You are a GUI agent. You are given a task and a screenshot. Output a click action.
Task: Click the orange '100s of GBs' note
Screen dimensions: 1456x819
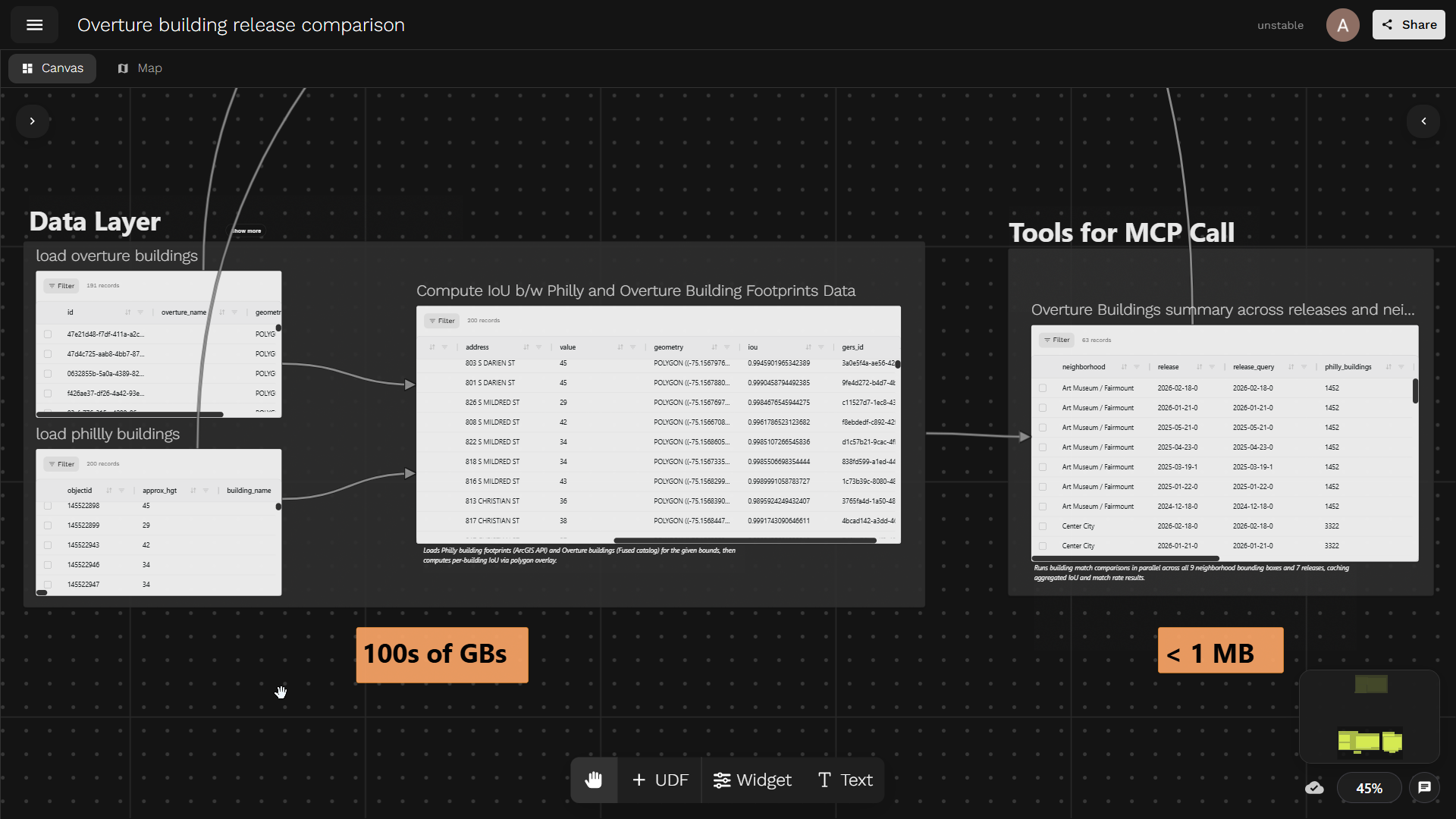coord(442,654)
